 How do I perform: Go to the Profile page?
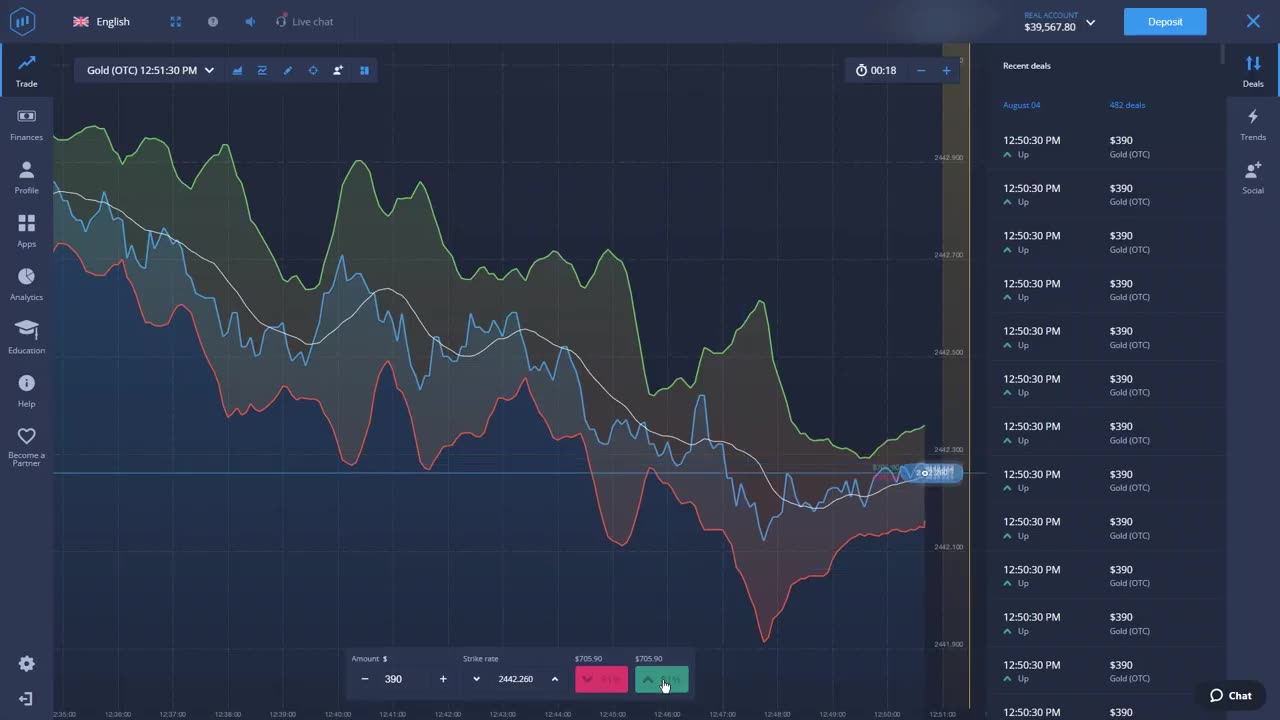point(26,177)
